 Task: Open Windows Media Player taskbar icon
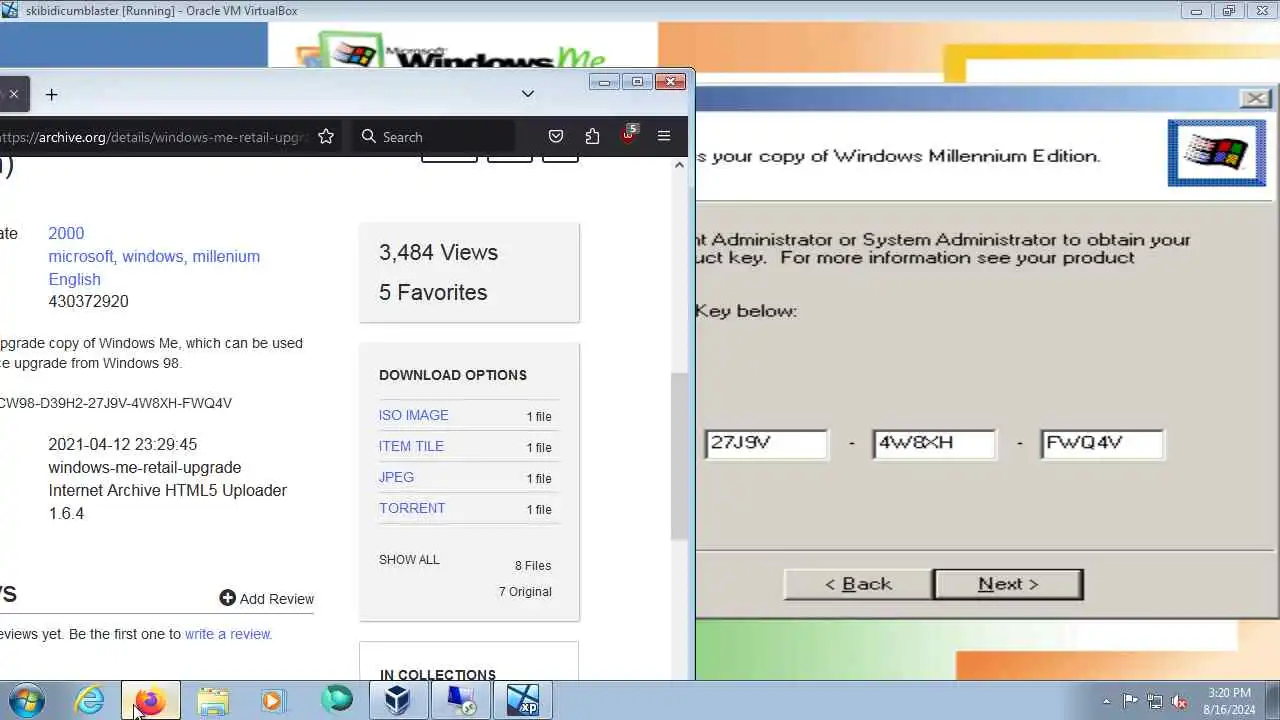click(273, 701)
